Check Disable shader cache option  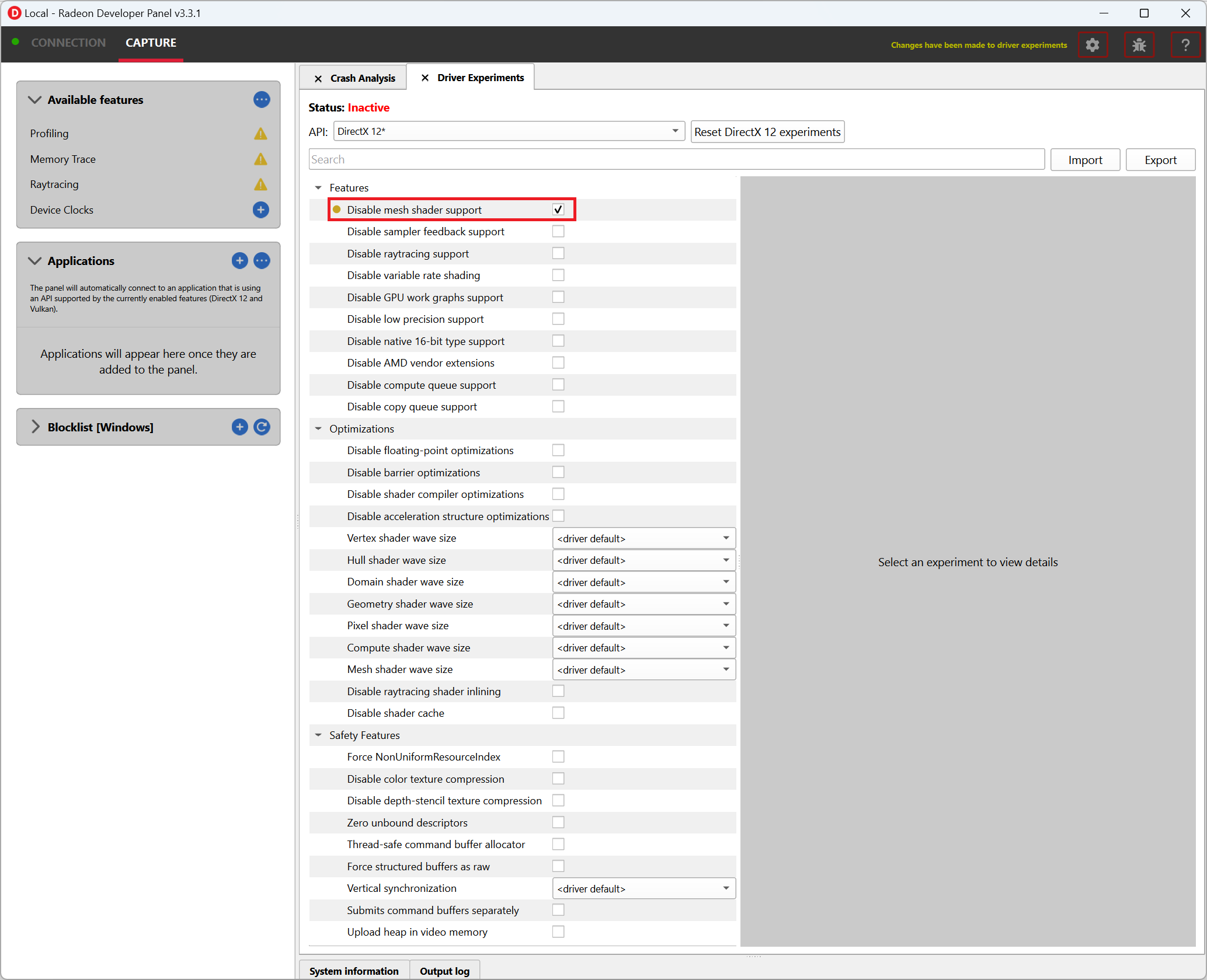[x=558, y=713]
